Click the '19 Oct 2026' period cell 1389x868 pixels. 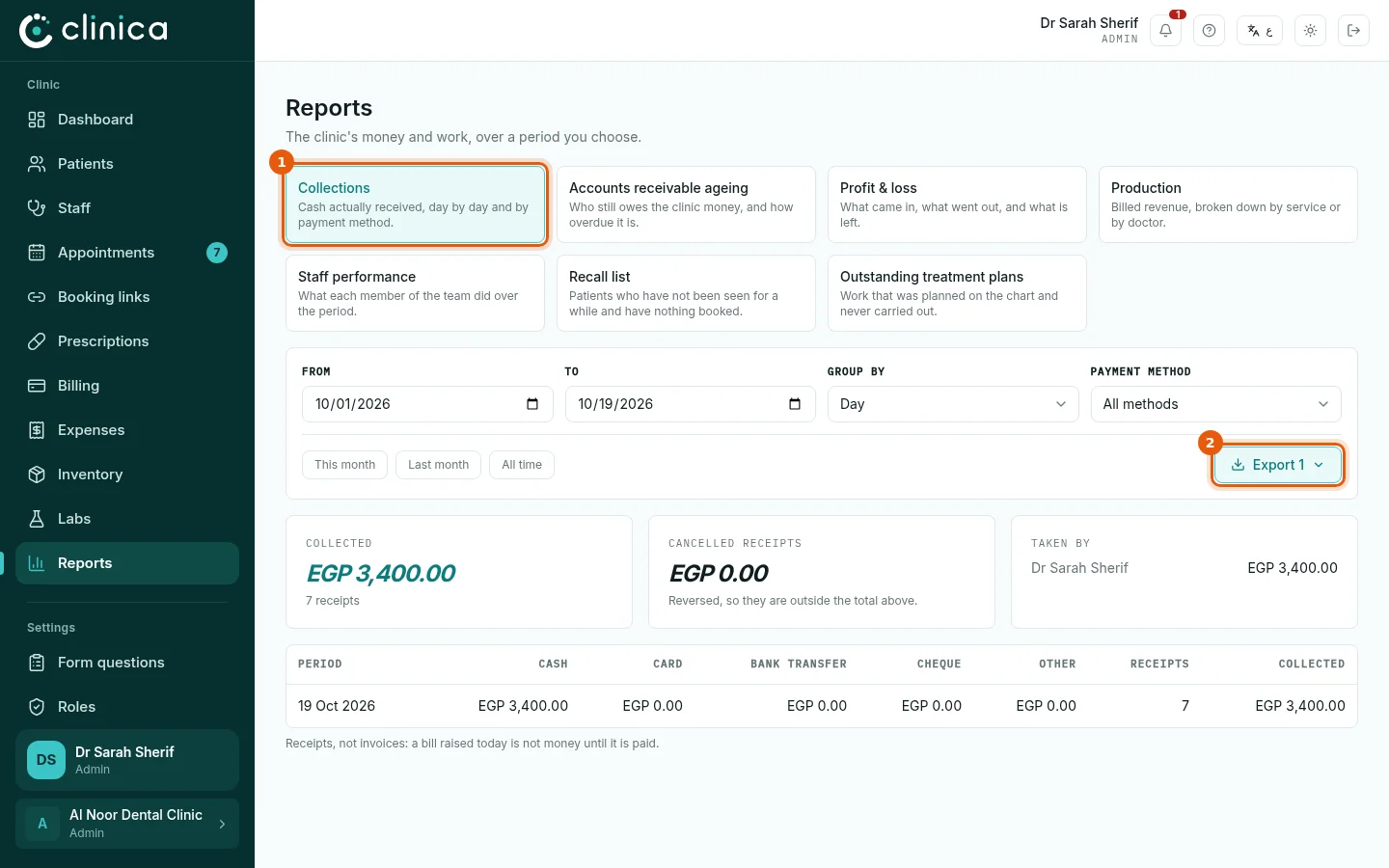coord(337,706)
